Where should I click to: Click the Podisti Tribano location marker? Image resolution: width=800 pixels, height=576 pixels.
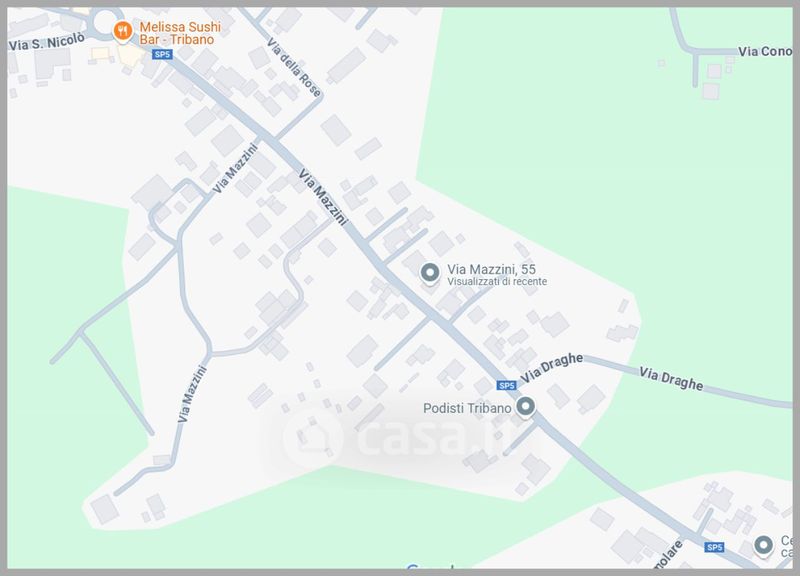pos(526,407)
